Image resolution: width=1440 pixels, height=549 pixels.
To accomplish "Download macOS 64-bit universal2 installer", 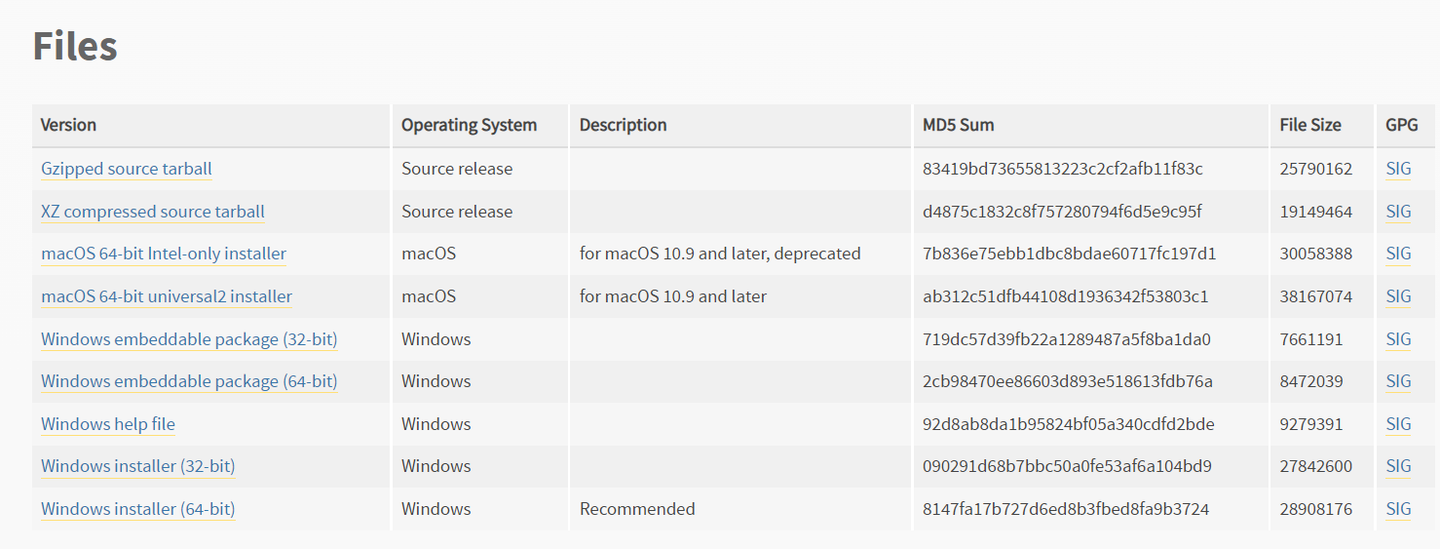I will (x=166, y=297).
